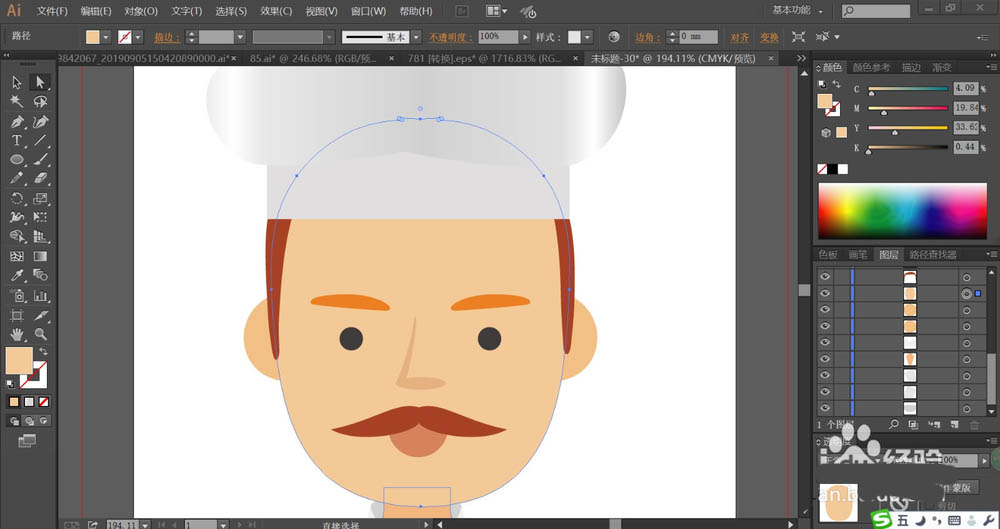
Task: Select the Line Segment tool
Action: (x=40, y=140)
